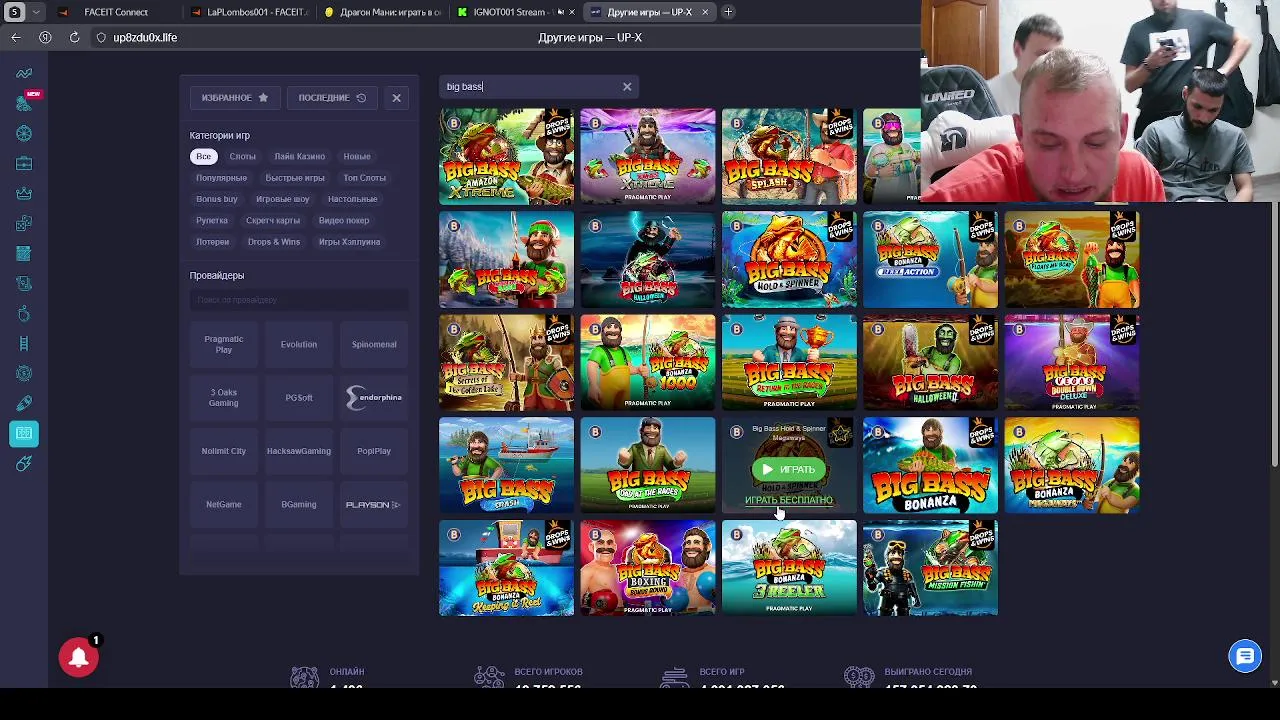
Task: Filter by Playson provider
Action: click(374, 505)
